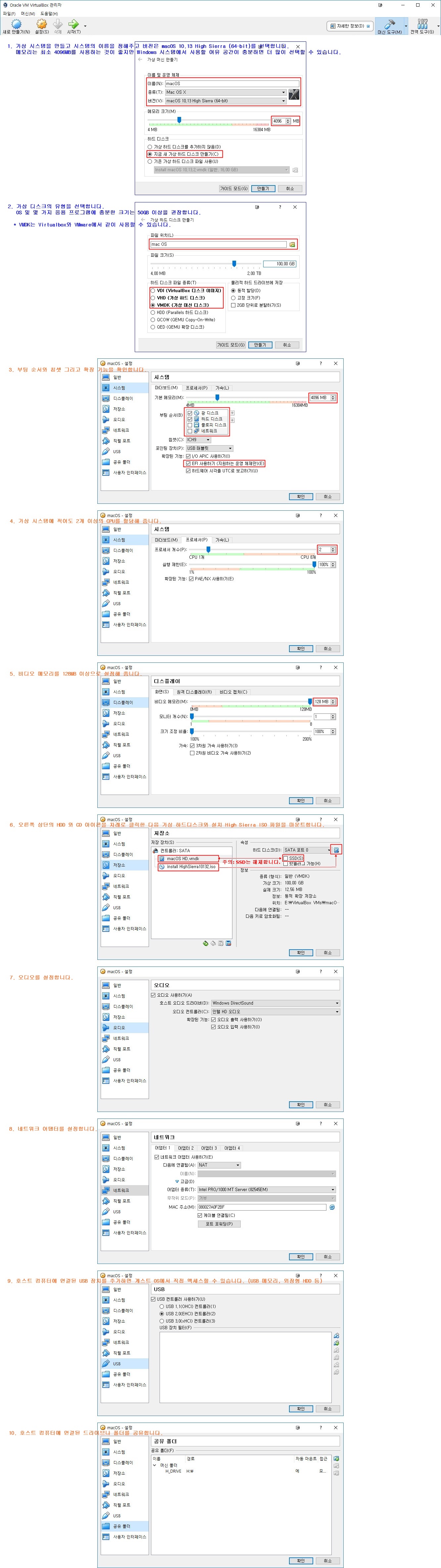
Task: Click 만들기 in 가상 머신 만들기 wizard
Action: click(x=263, y=189)
